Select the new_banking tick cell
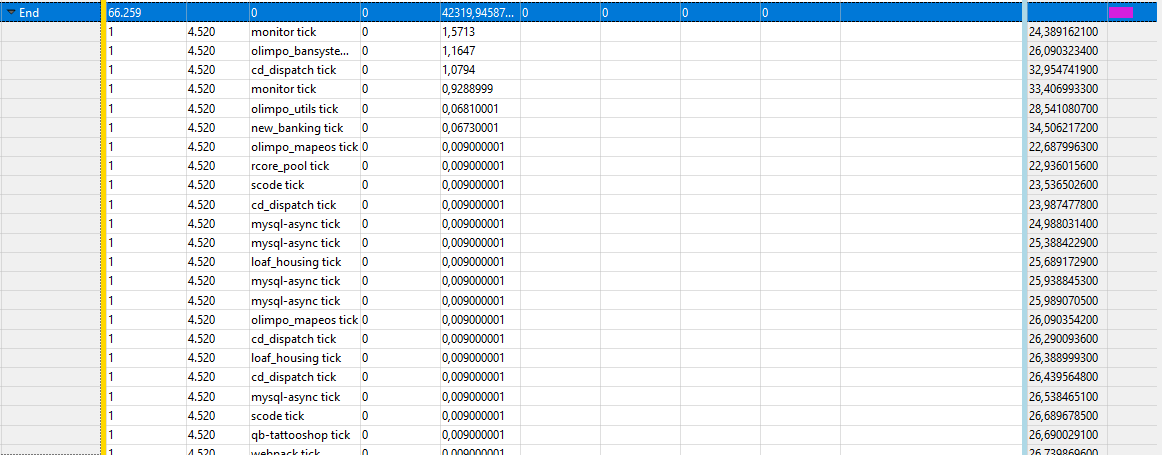 click(297, 127)
